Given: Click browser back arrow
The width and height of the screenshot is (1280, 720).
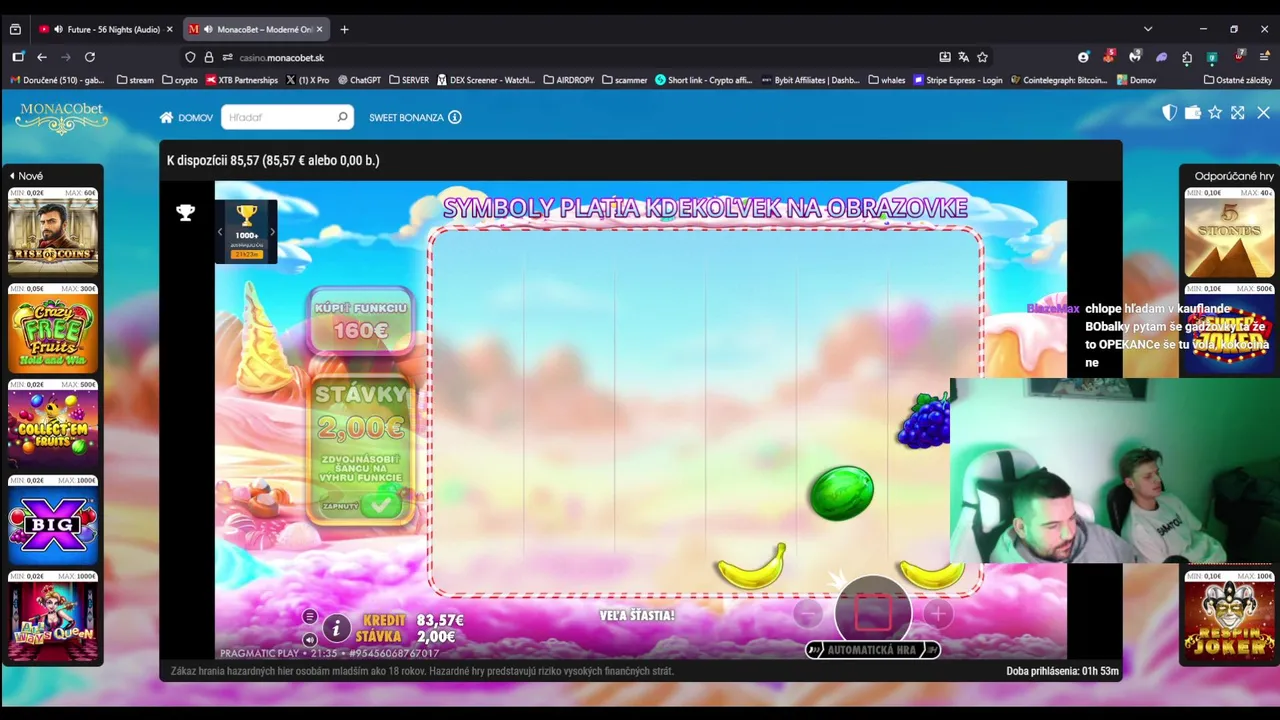Looking at the screenshot, I should (x=42, y=57).
